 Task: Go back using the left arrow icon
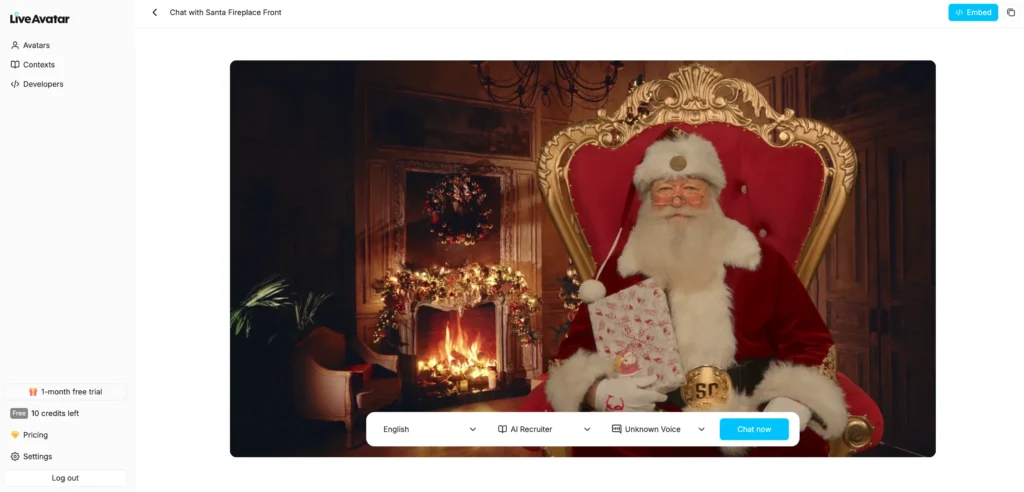(x=155, y=12)
